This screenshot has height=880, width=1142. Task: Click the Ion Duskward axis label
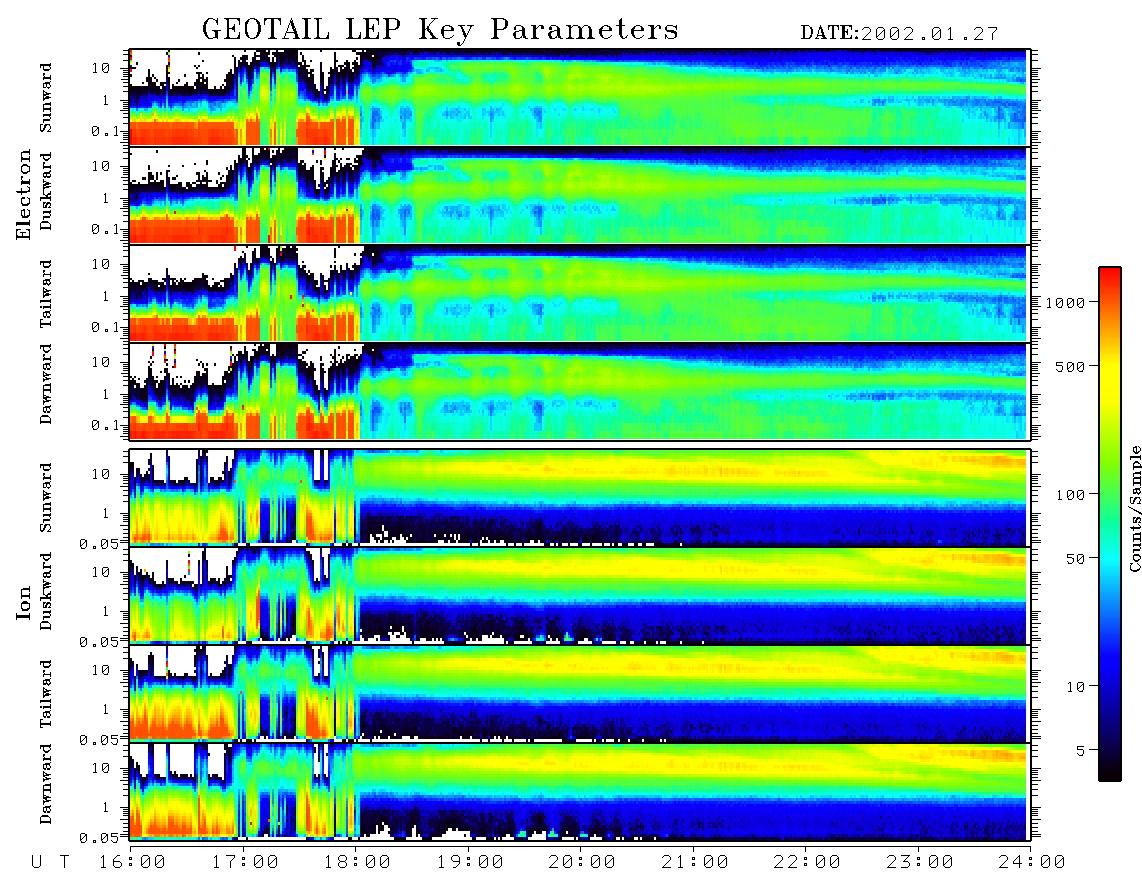tap(46, 591)
